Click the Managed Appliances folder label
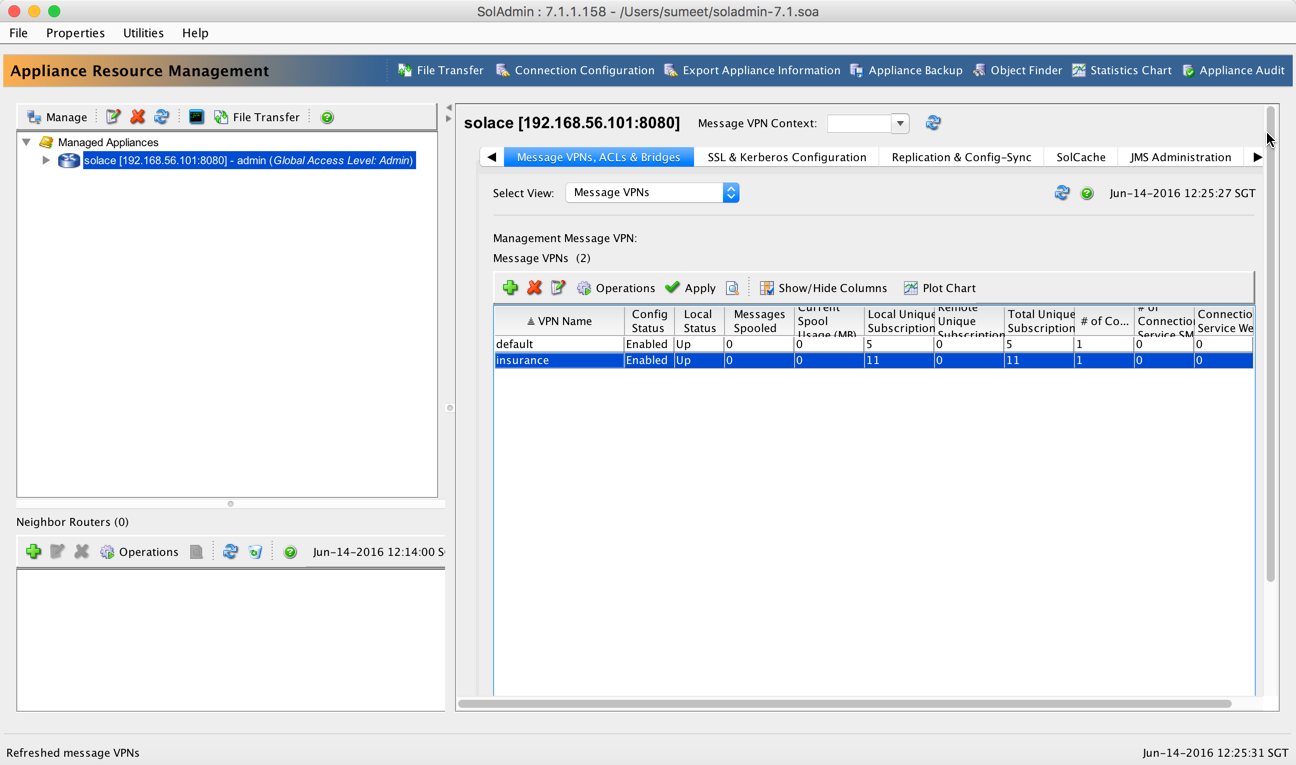The width and height of the screenshot is (1296, 765). tap(108, 142)
